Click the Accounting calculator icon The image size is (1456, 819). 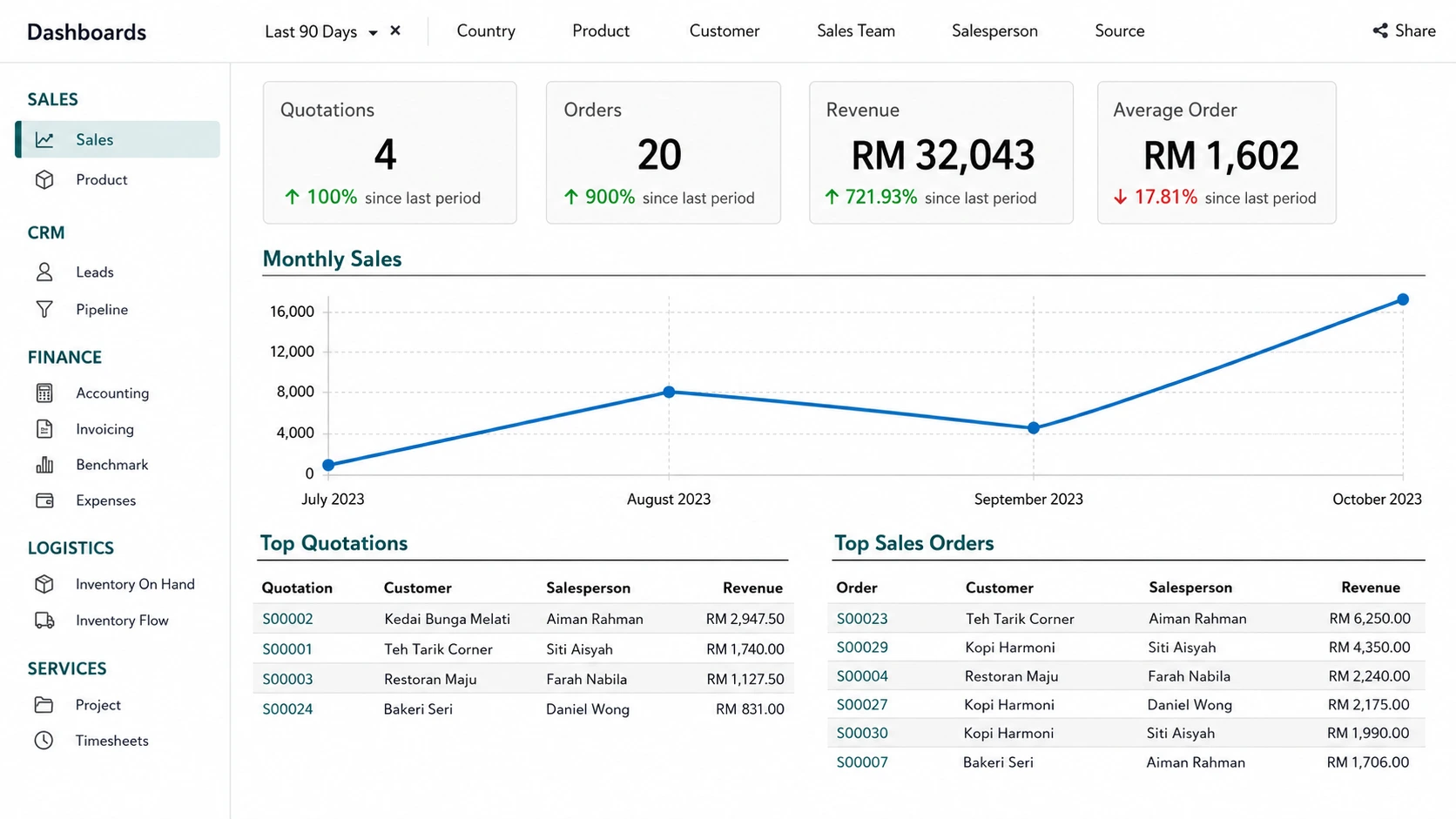pos(44,393)
